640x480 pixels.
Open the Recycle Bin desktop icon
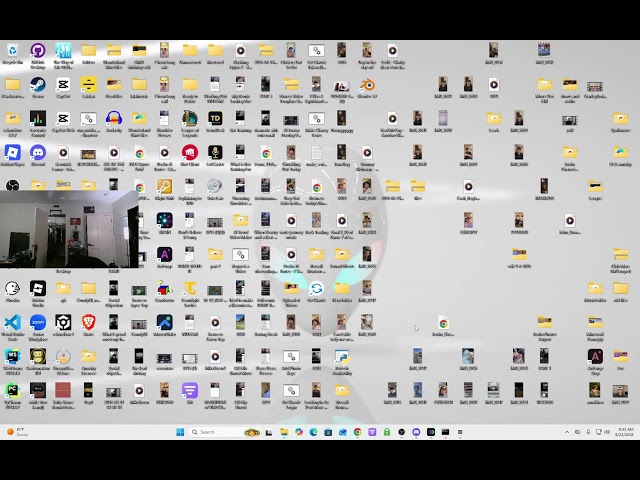click(13, 51)
